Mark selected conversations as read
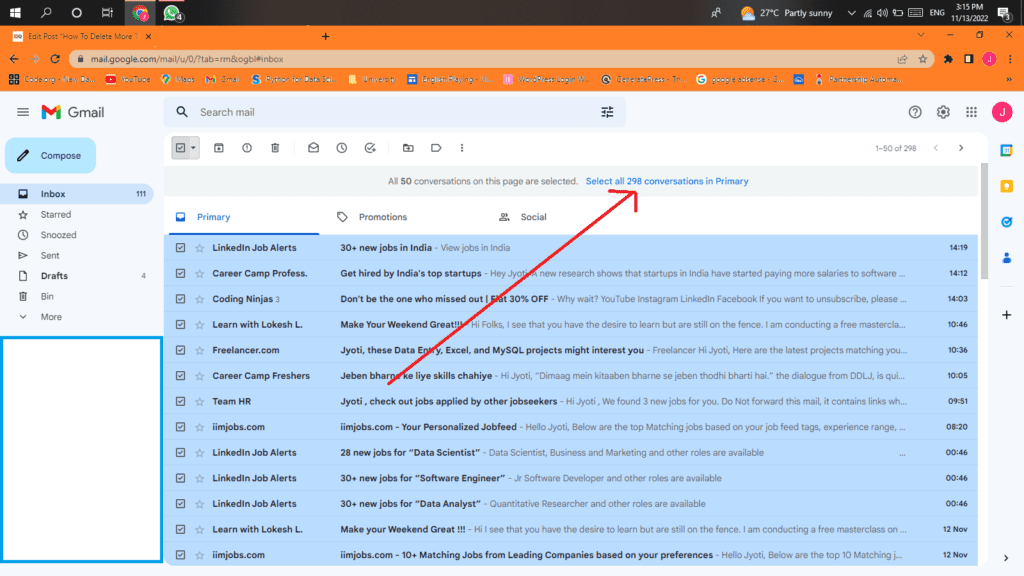 [x=313, y=148]
